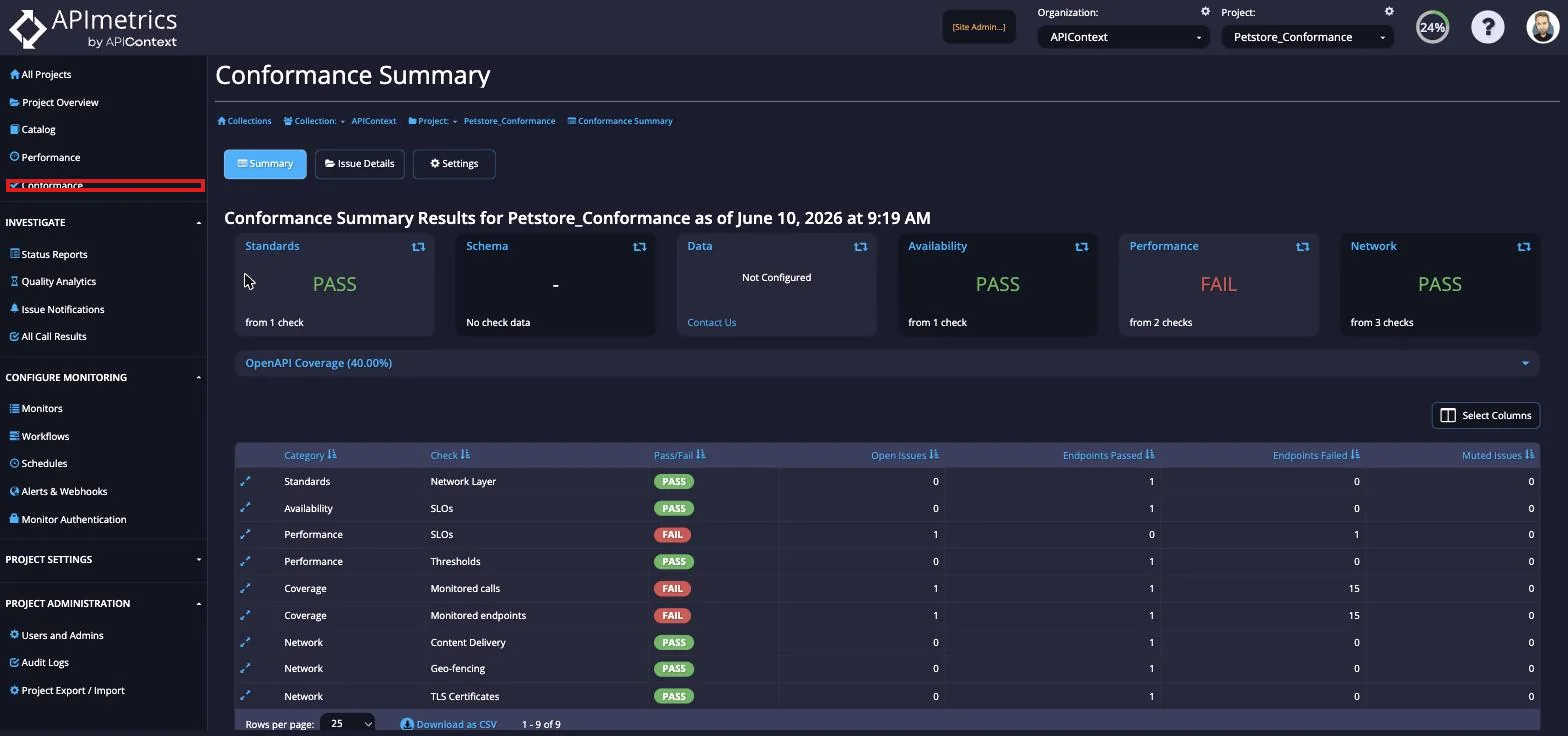Open Project settings gear icon in header

pos(1389,12)
